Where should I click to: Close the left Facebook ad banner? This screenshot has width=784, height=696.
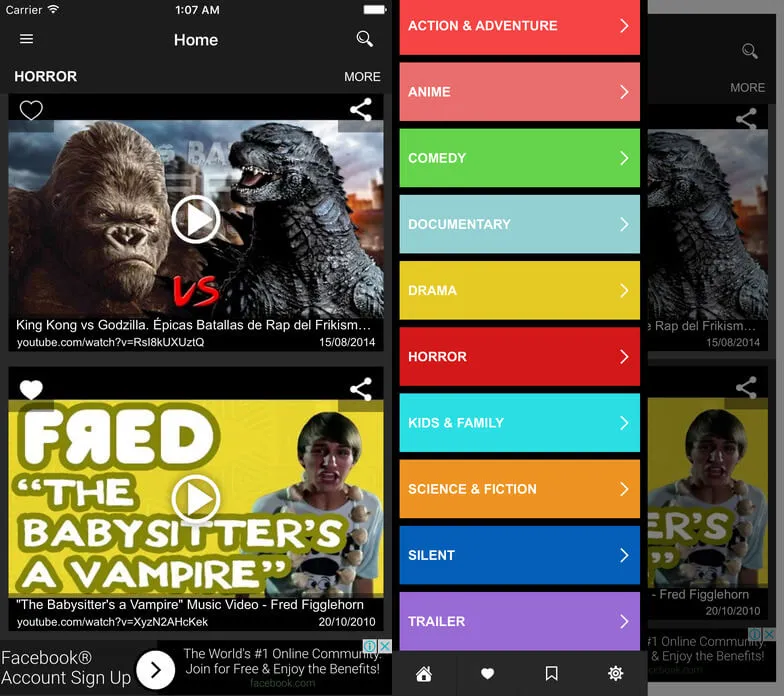[384, 646]
